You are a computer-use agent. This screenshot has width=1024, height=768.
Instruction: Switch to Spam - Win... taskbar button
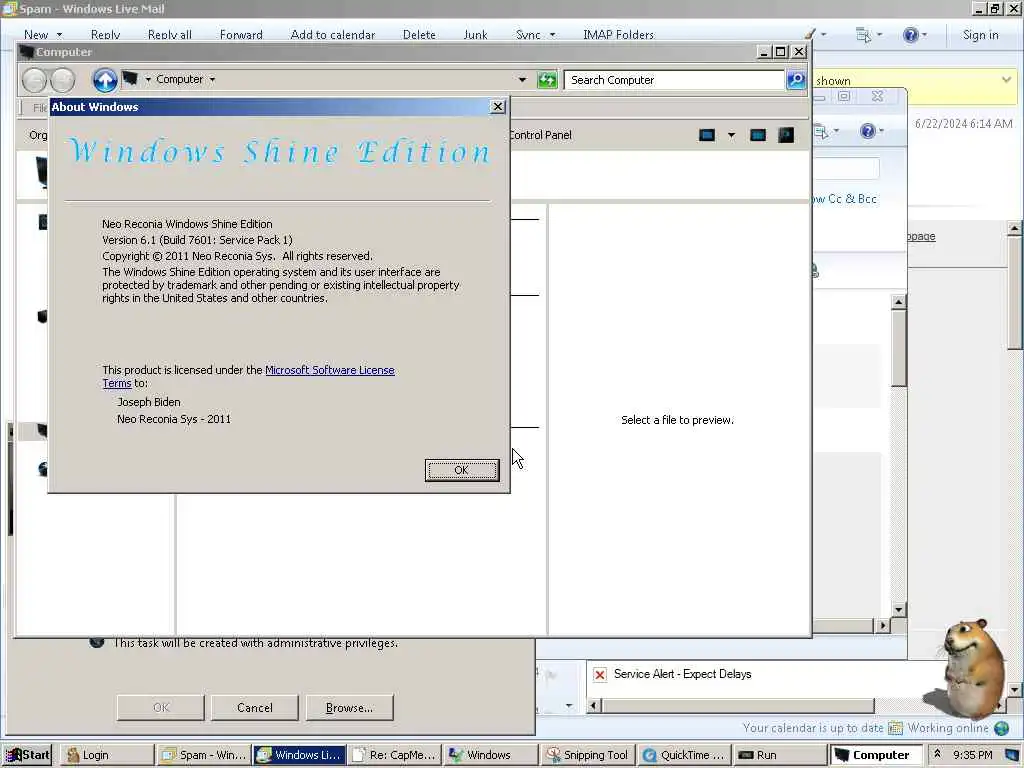(x=204, y=755)
